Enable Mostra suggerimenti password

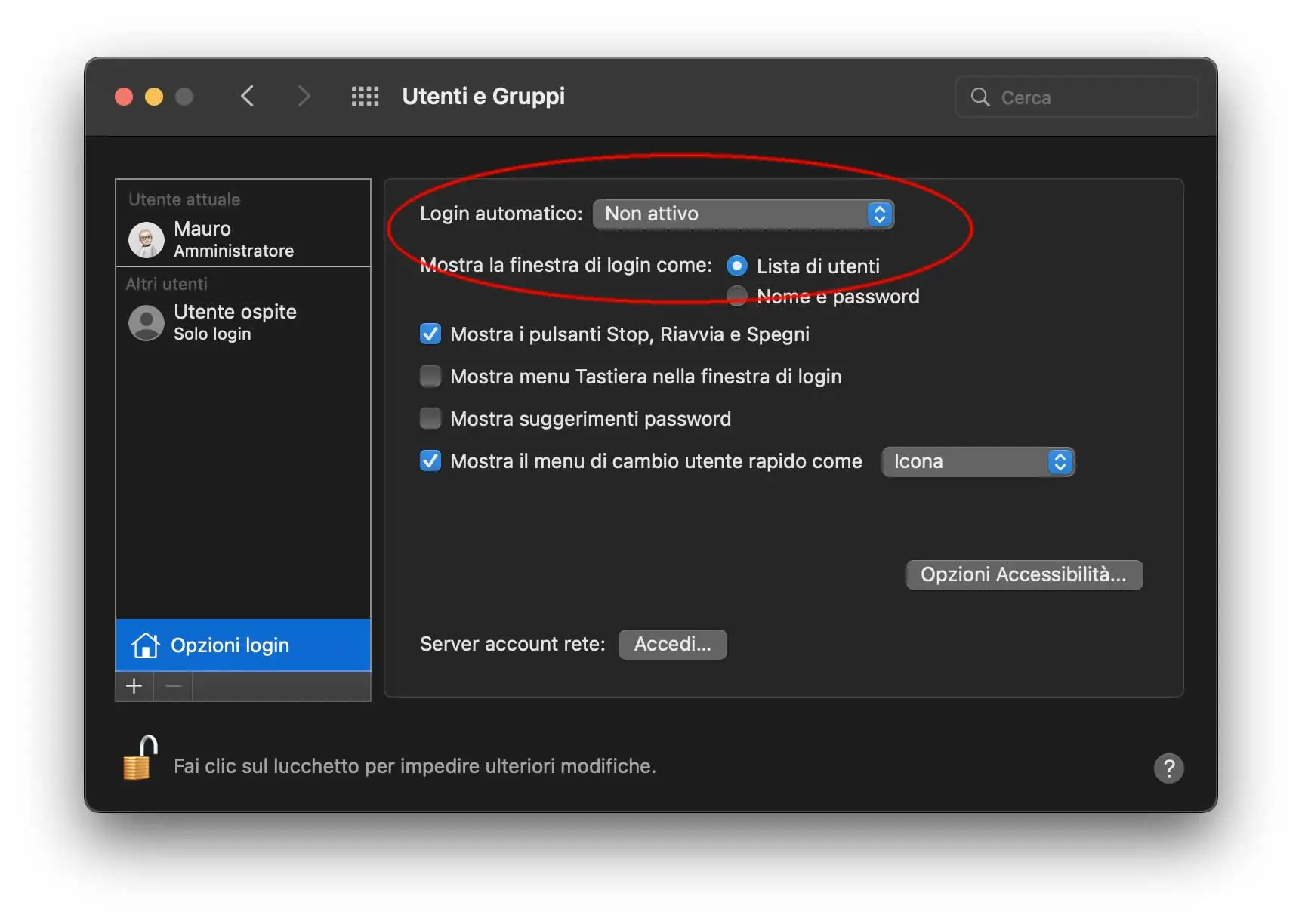430,418
